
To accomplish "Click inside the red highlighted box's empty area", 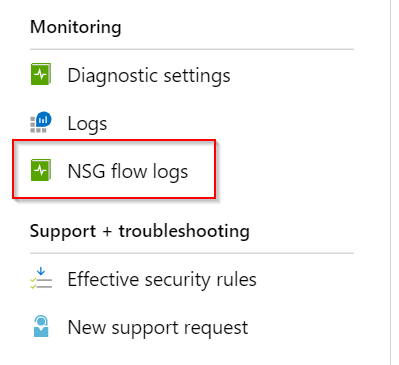I will (x=201, y=170).
